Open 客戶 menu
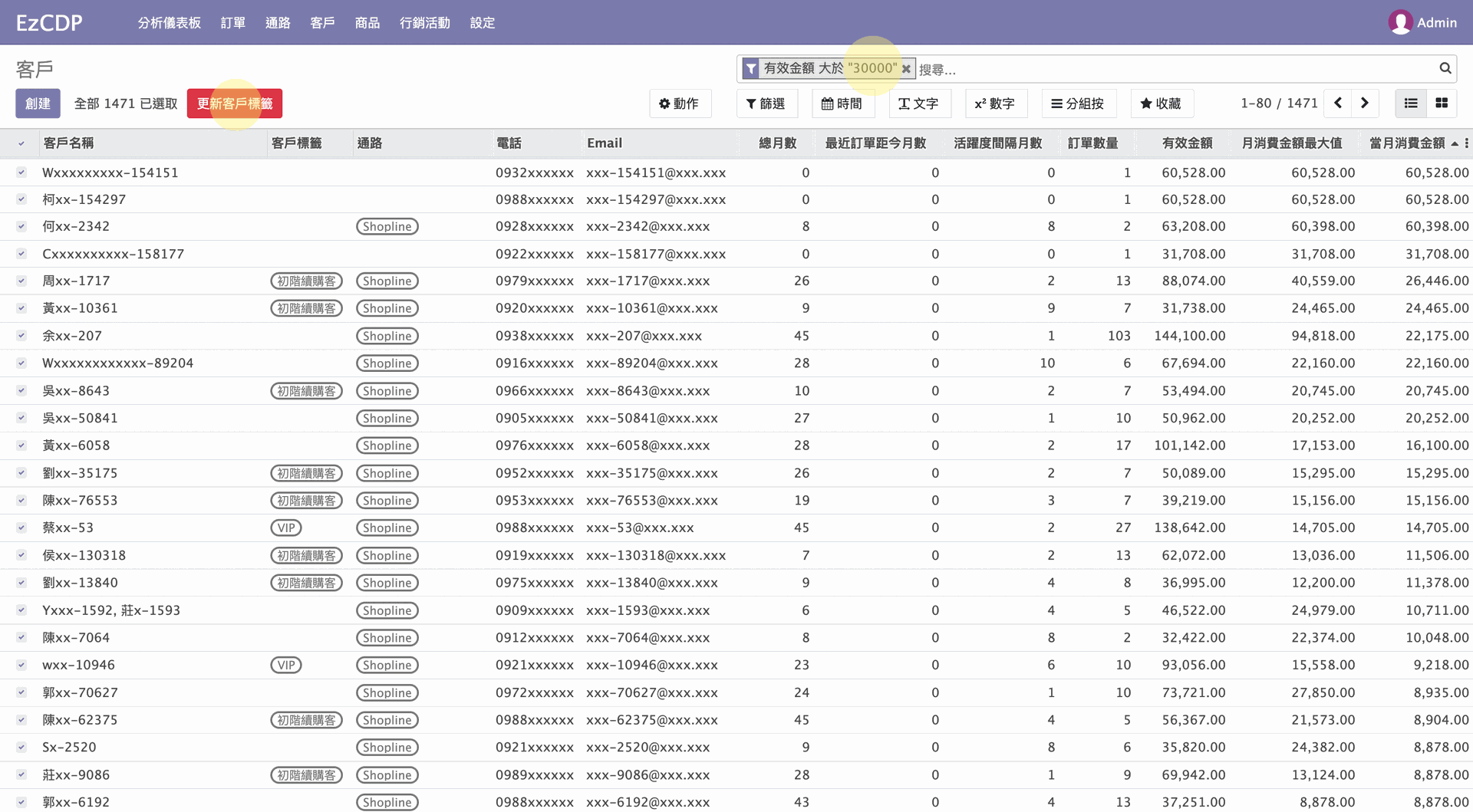The width and height of the screenshot is (1473, 812). tap(322, 23)
